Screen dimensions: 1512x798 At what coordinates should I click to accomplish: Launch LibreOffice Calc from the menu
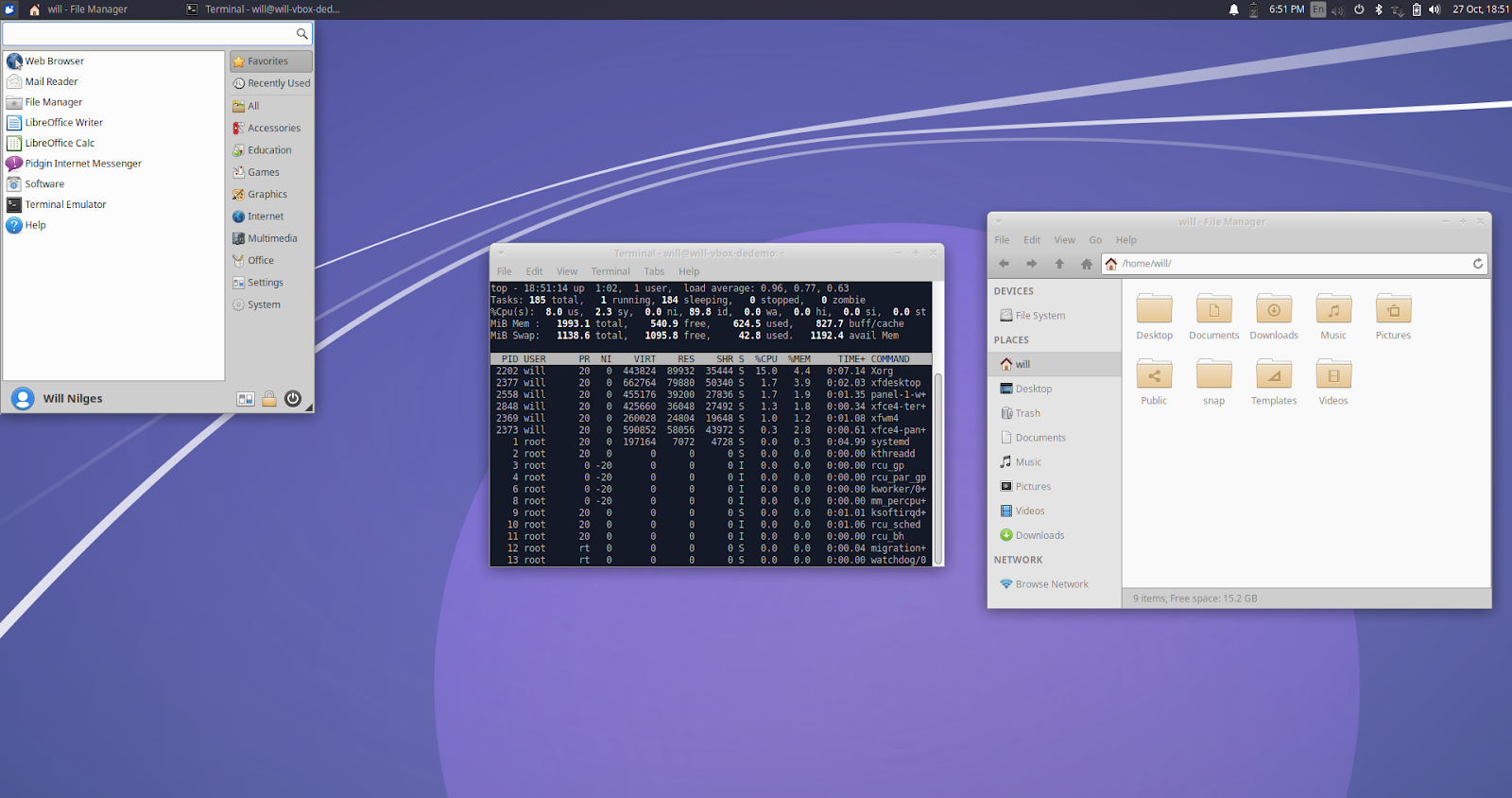[113, 144]
